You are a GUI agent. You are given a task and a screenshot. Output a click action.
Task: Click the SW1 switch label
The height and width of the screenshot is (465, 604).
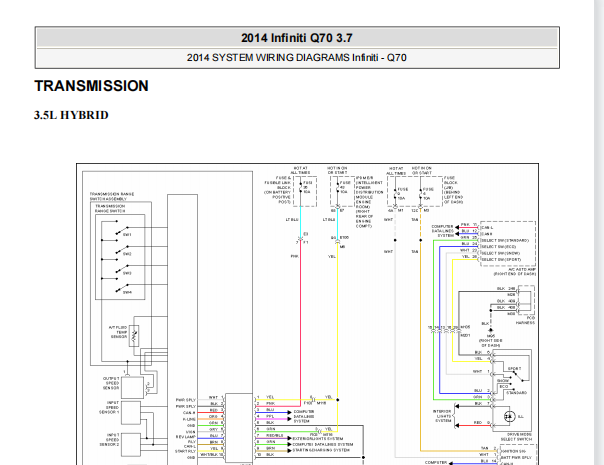click(x=127, y=235)
